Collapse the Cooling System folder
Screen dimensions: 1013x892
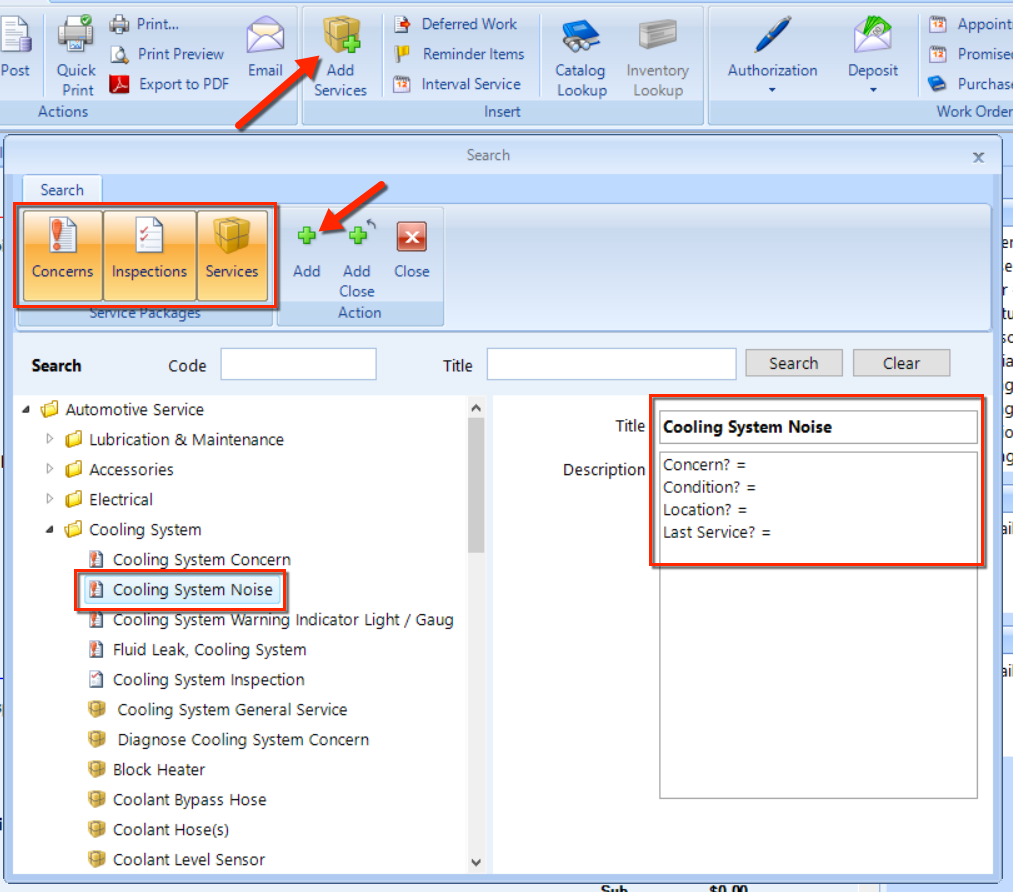(x=51, y=530)
